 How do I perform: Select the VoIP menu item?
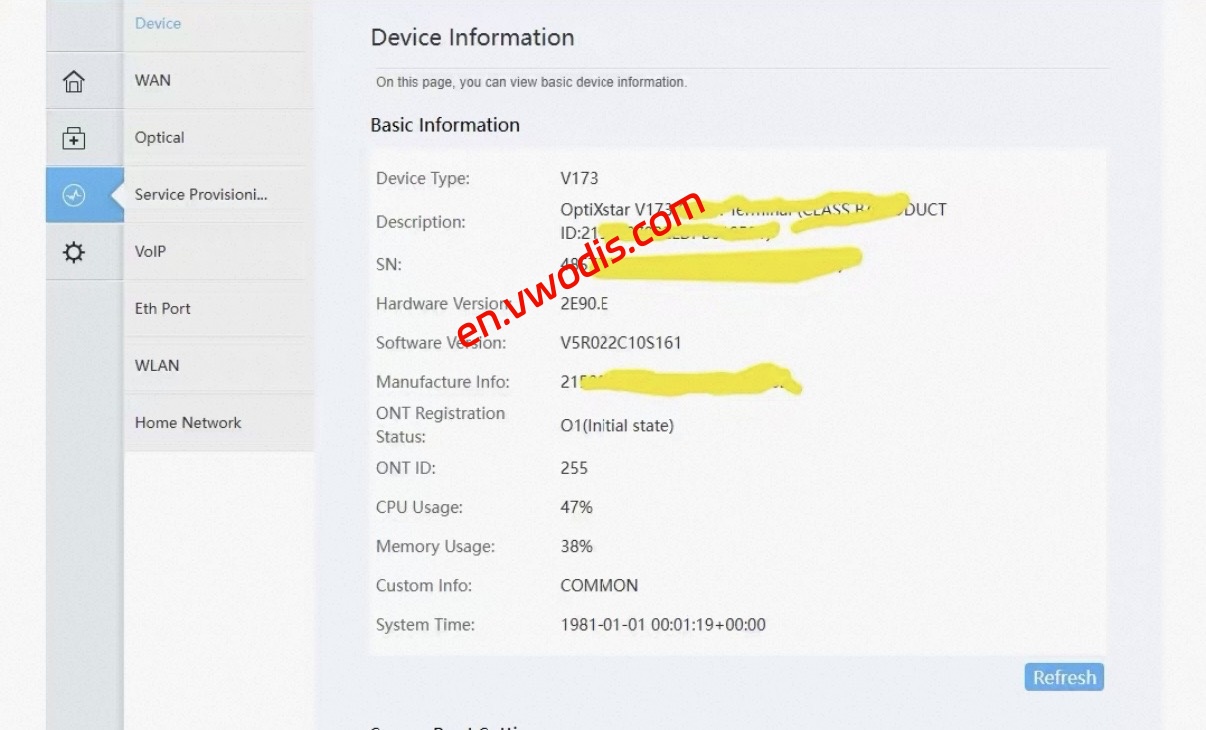(x=150, y=251)
